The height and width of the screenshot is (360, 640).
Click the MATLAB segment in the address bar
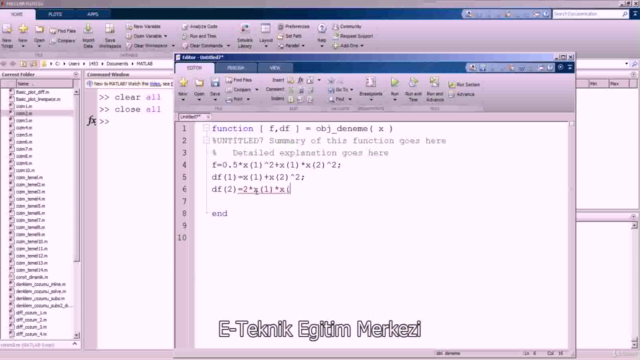pyautogui.click(x=144, y=64)
